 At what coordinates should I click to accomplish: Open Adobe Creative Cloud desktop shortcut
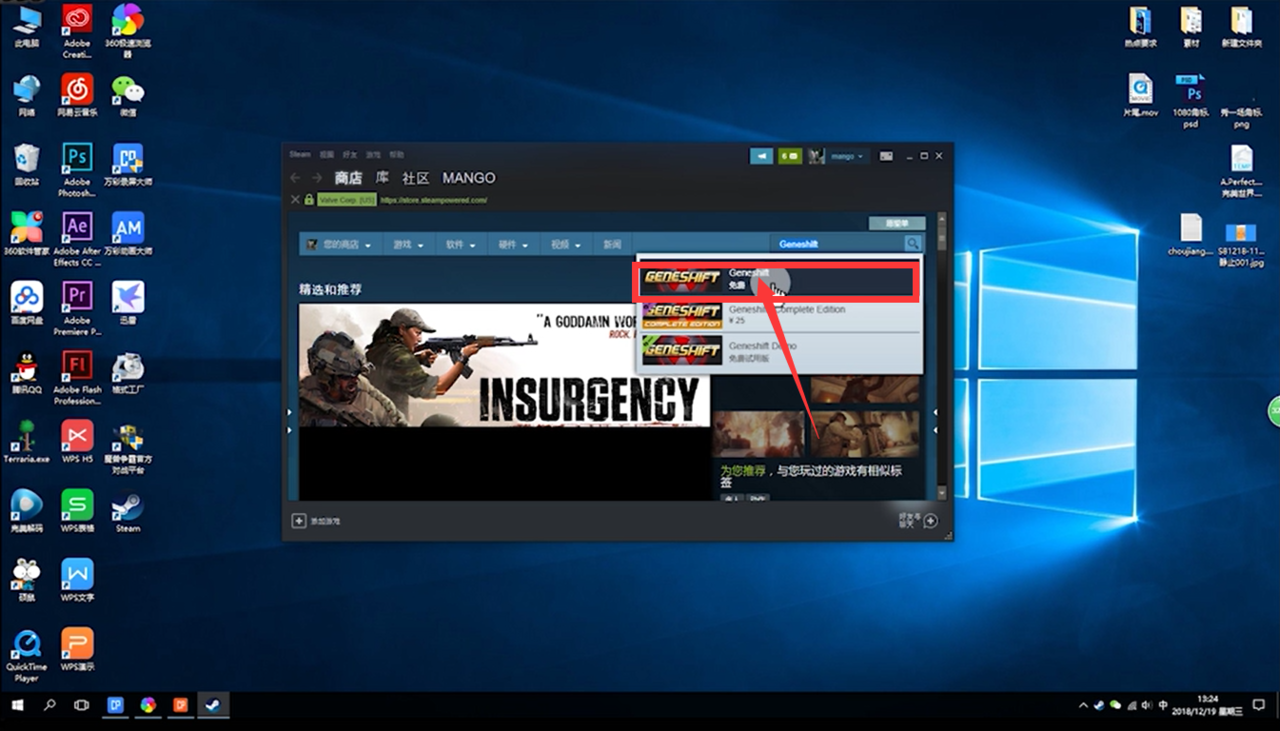[77, 31]
